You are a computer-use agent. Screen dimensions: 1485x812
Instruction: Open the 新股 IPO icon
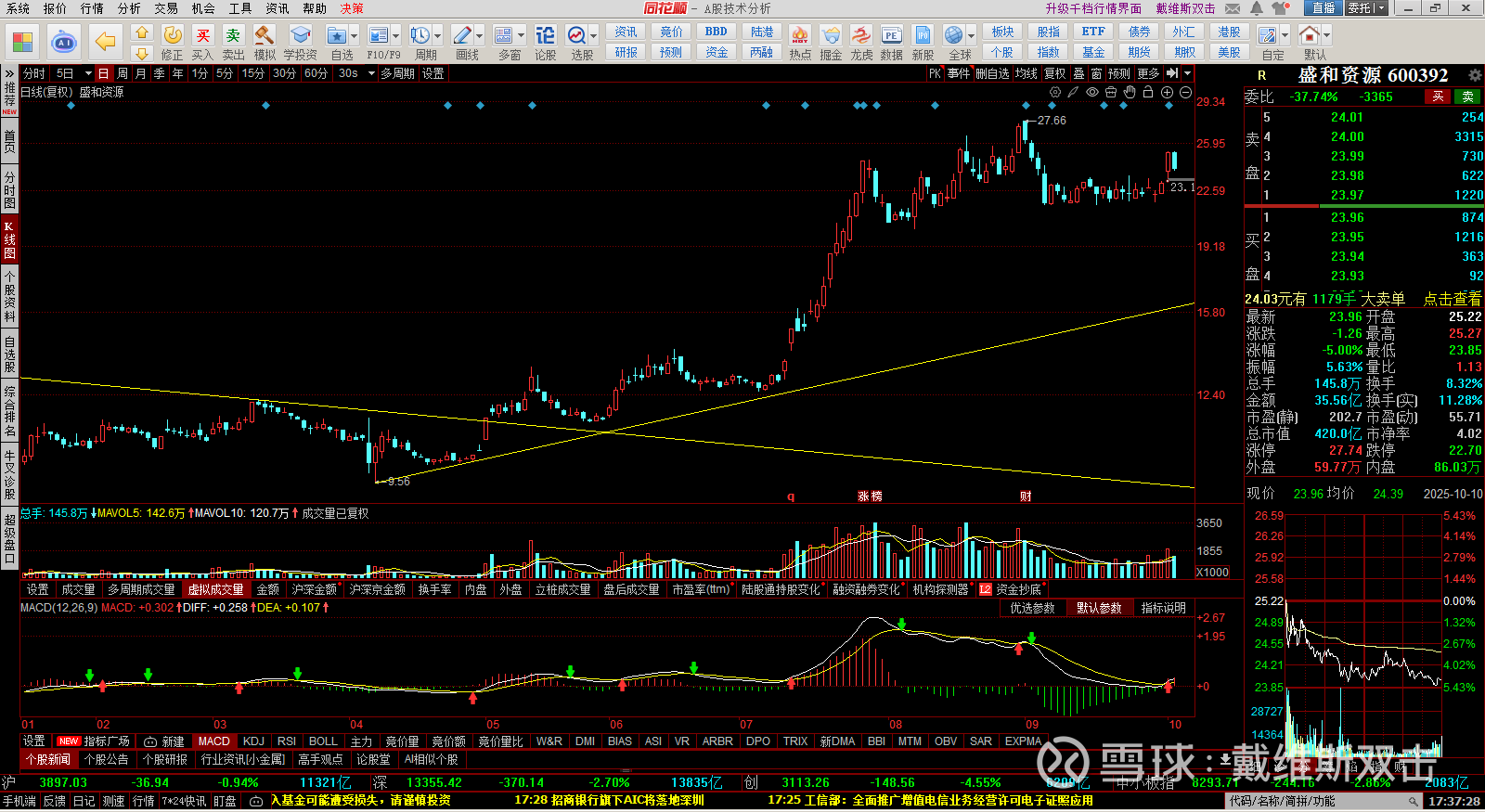click(923, 43)
